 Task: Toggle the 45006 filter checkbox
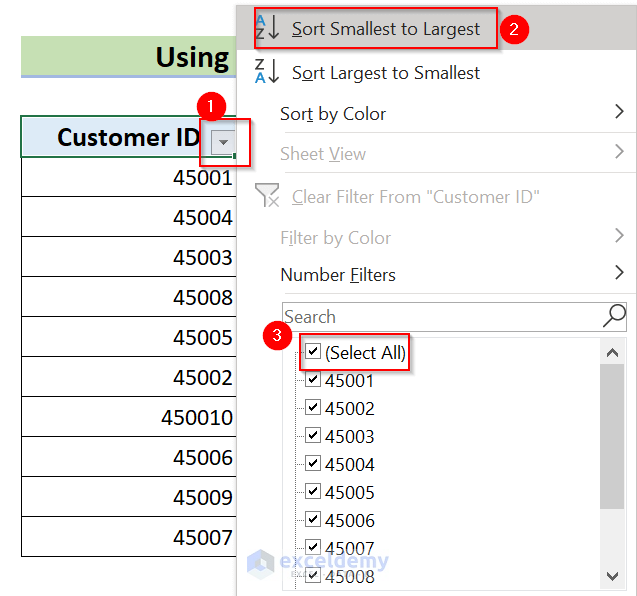click(313, 520)
